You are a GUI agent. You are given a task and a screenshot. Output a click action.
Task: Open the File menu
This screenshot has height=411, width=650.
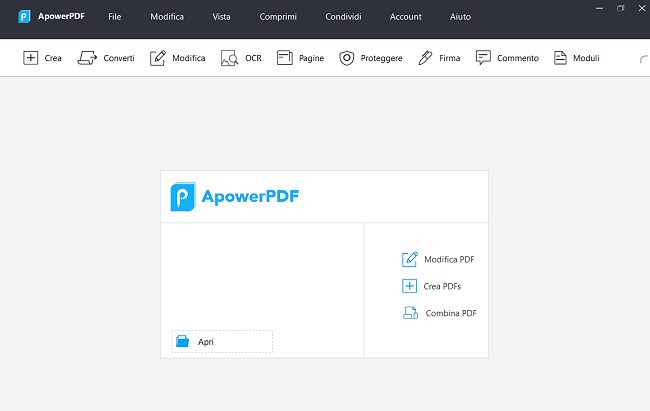(114, 17)
